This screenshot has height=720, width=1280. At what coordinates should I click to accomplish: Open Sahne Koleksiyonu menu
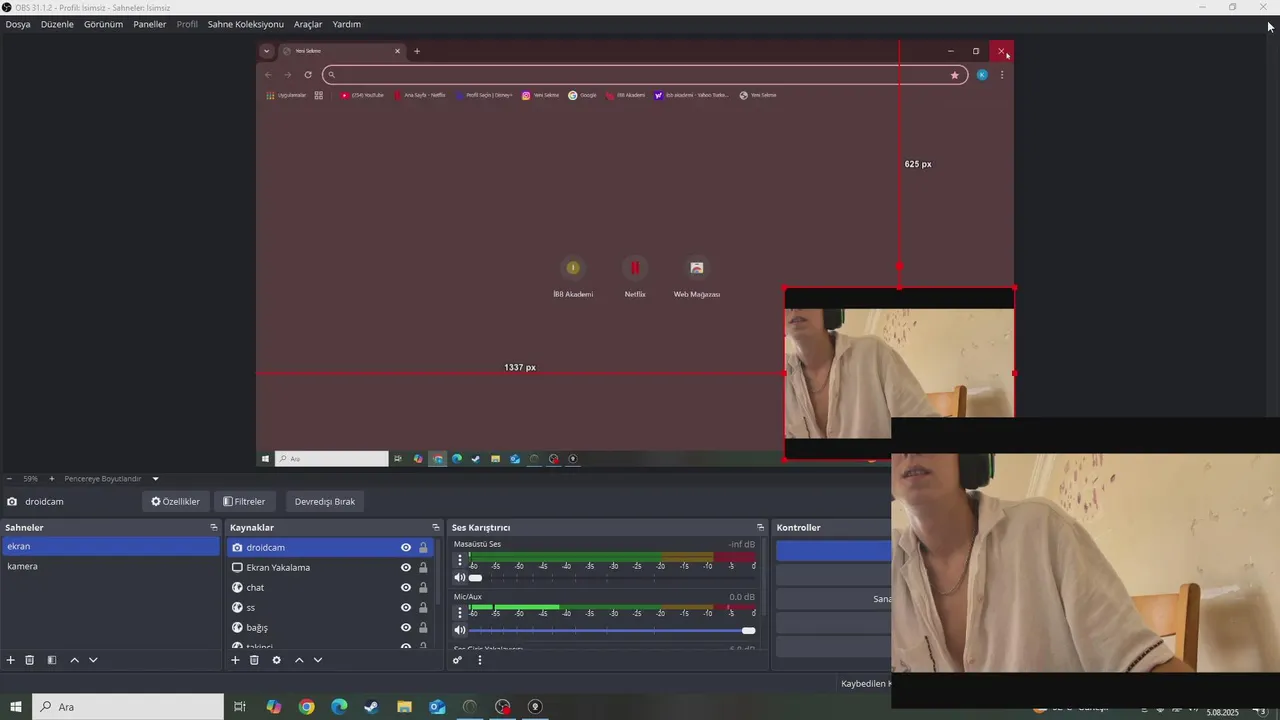coord(246,24)
